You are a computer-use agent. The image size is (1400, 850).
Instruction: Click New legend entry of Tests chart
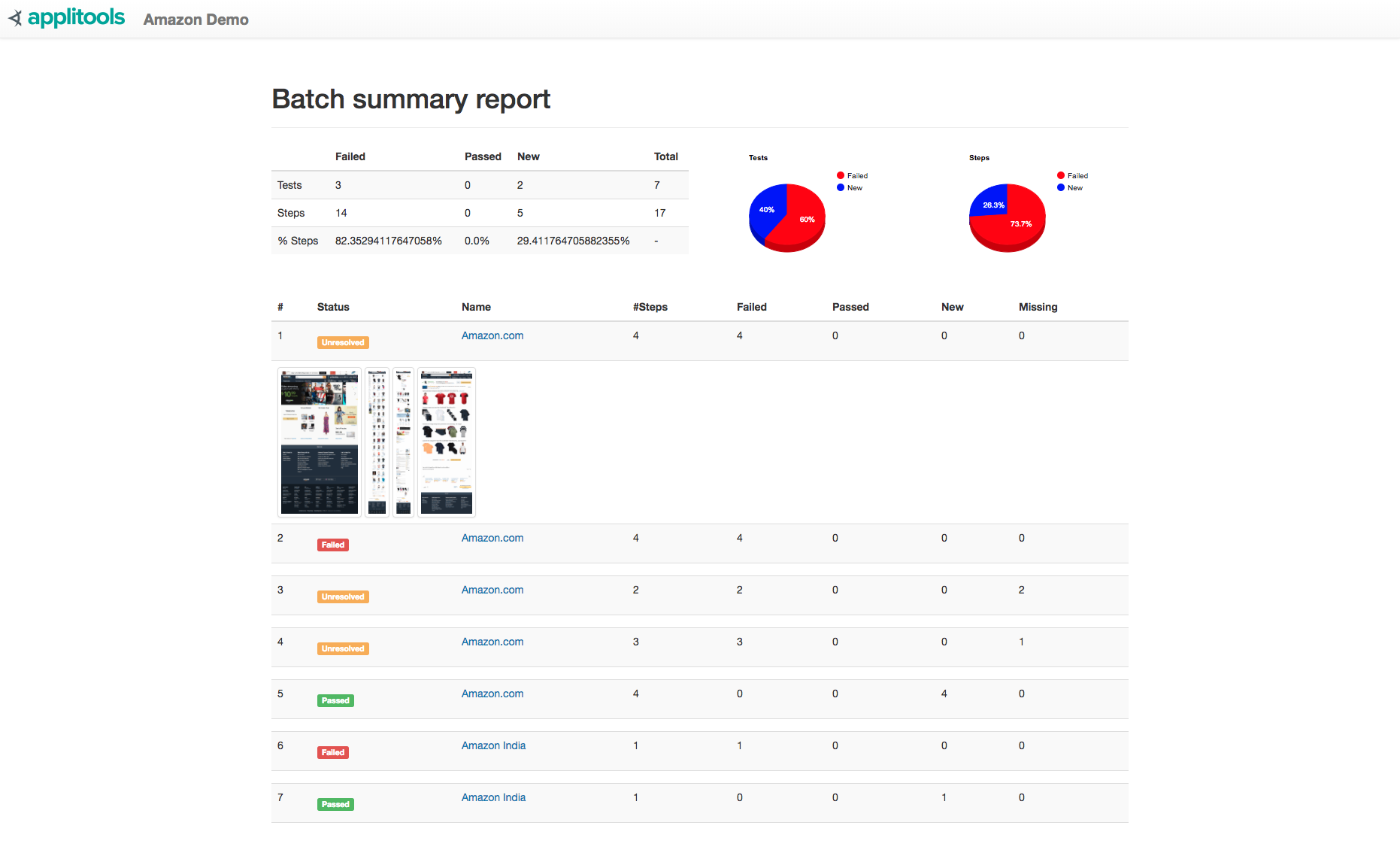[x=850, y=187]
